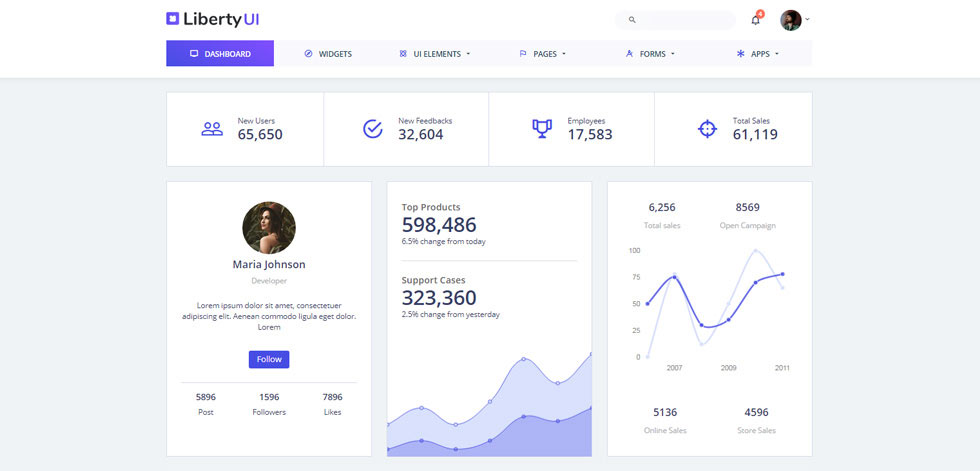Open the Forms menu
The width and height of the screenshot is (980, 471).
click(x=650, y=54)
